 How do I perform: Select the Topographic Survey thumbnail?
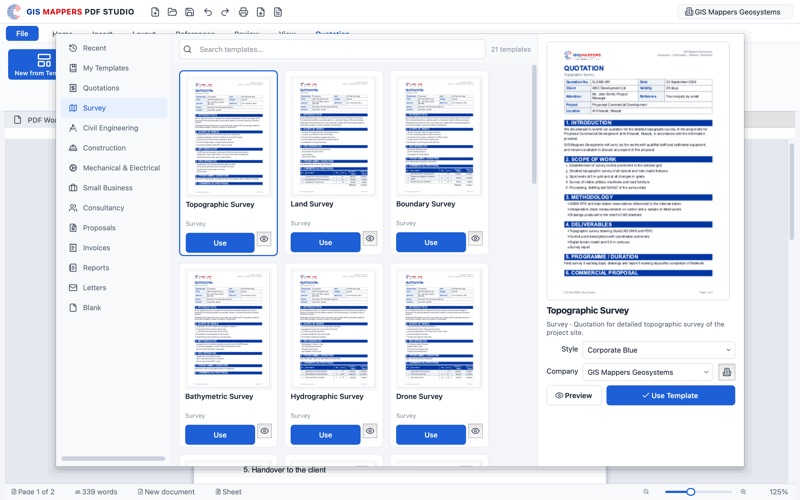coord(229,137)
